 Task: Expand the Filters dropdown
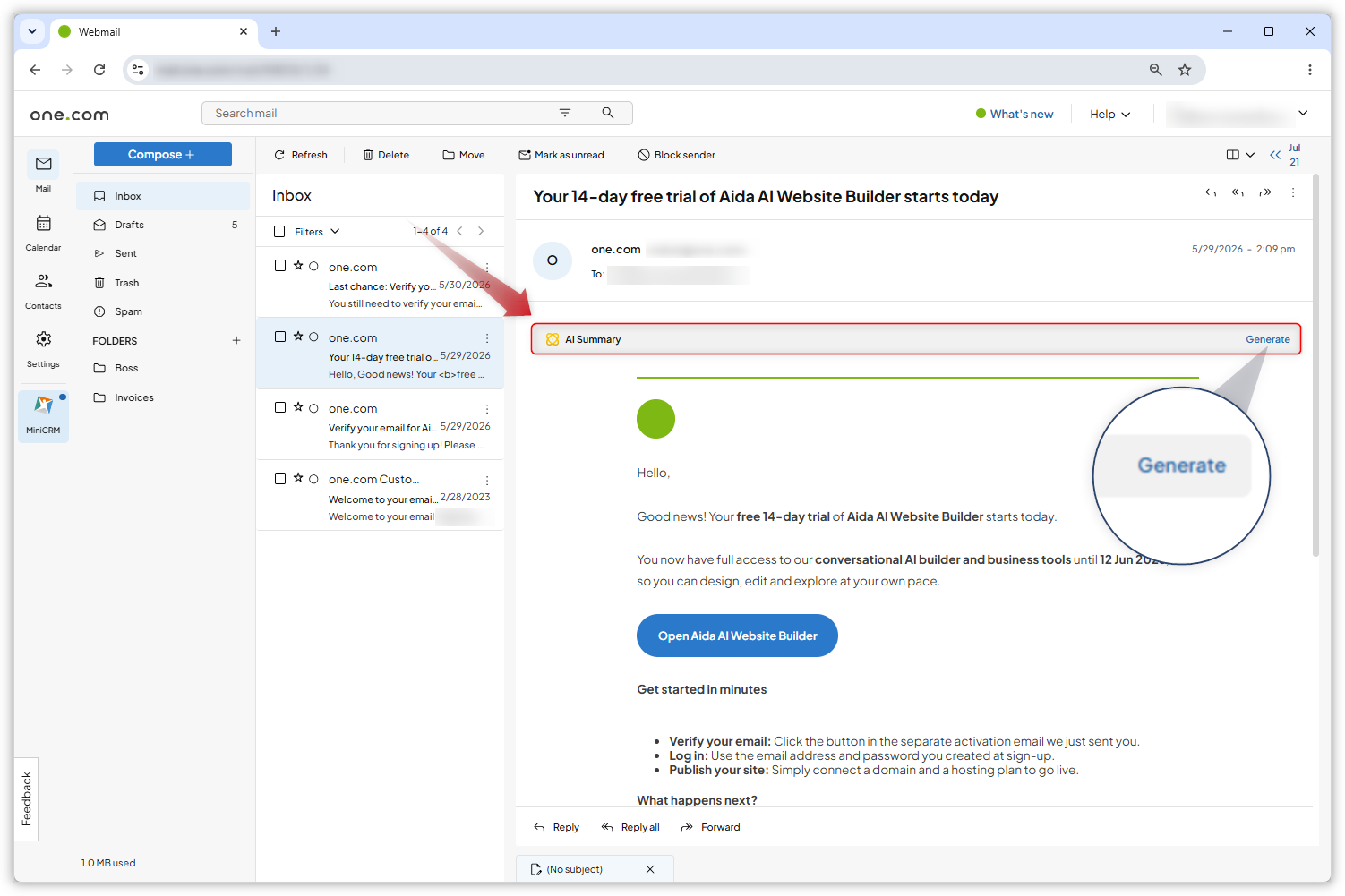pyautogui.click(x=318, y=232)
